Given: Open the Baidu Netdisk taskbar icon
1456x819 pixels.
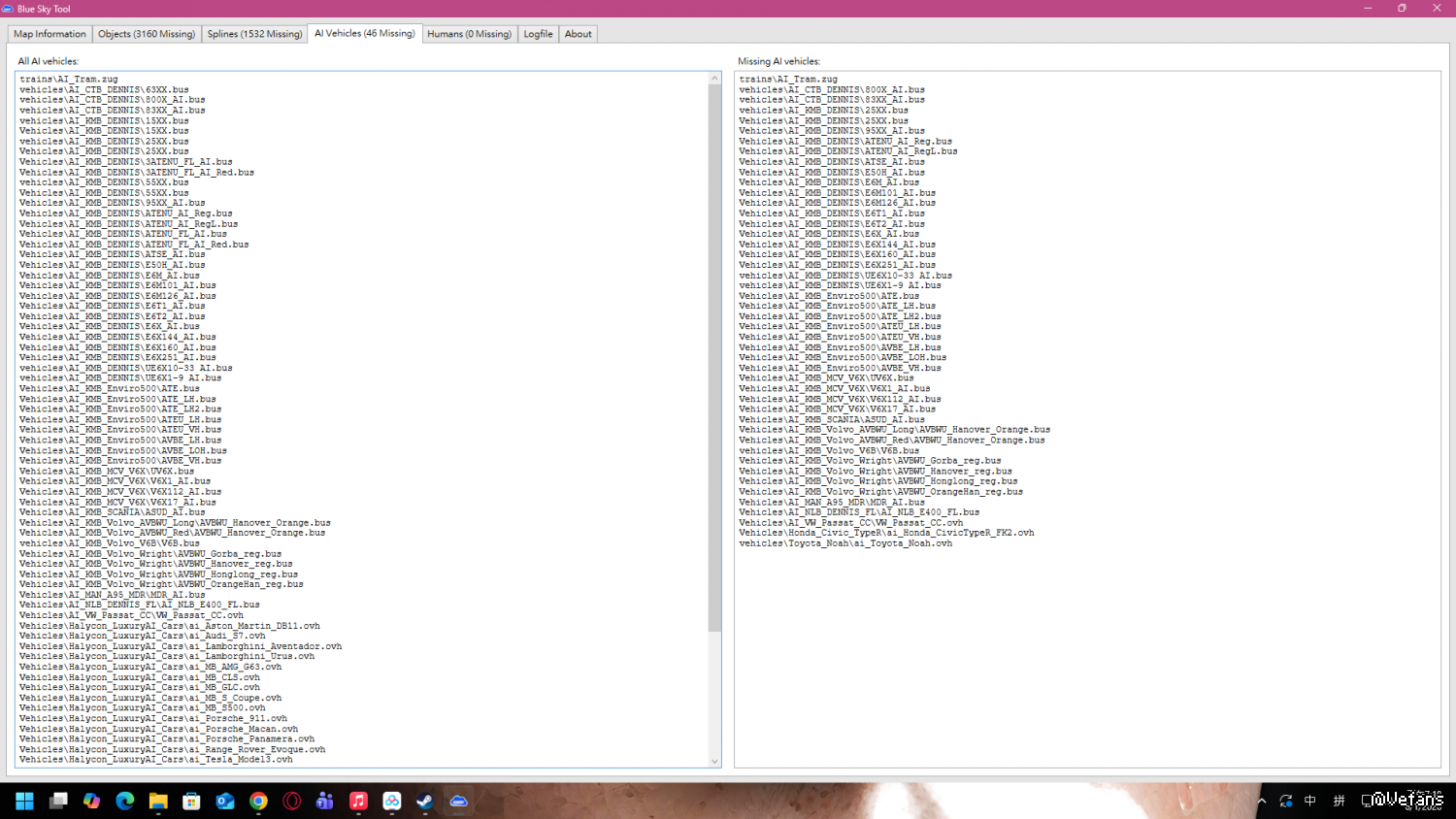Looking at the screenshot, I should pos(392,801).
